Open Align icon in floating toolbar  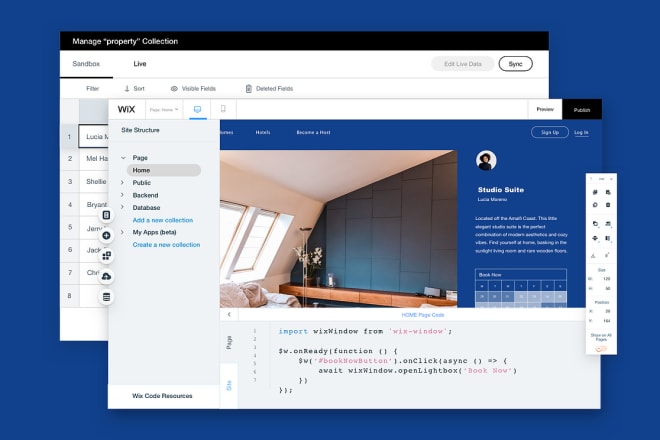608,224
